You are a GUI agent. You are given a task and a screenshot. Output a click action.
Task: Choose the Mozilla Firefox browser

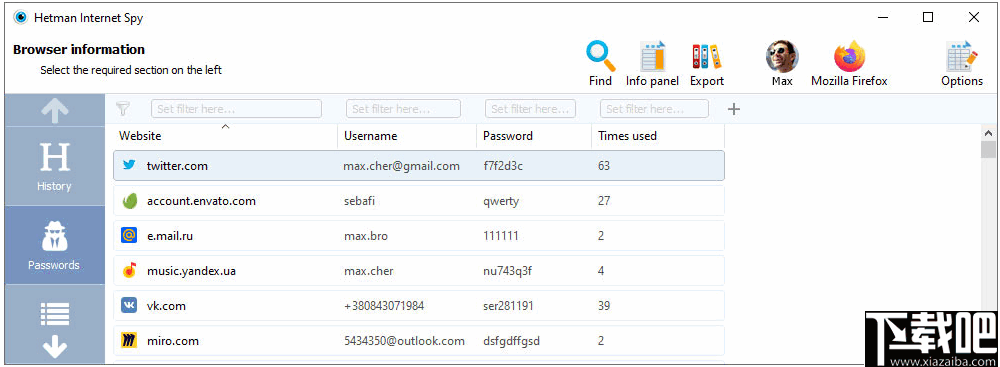coord(849,64)
